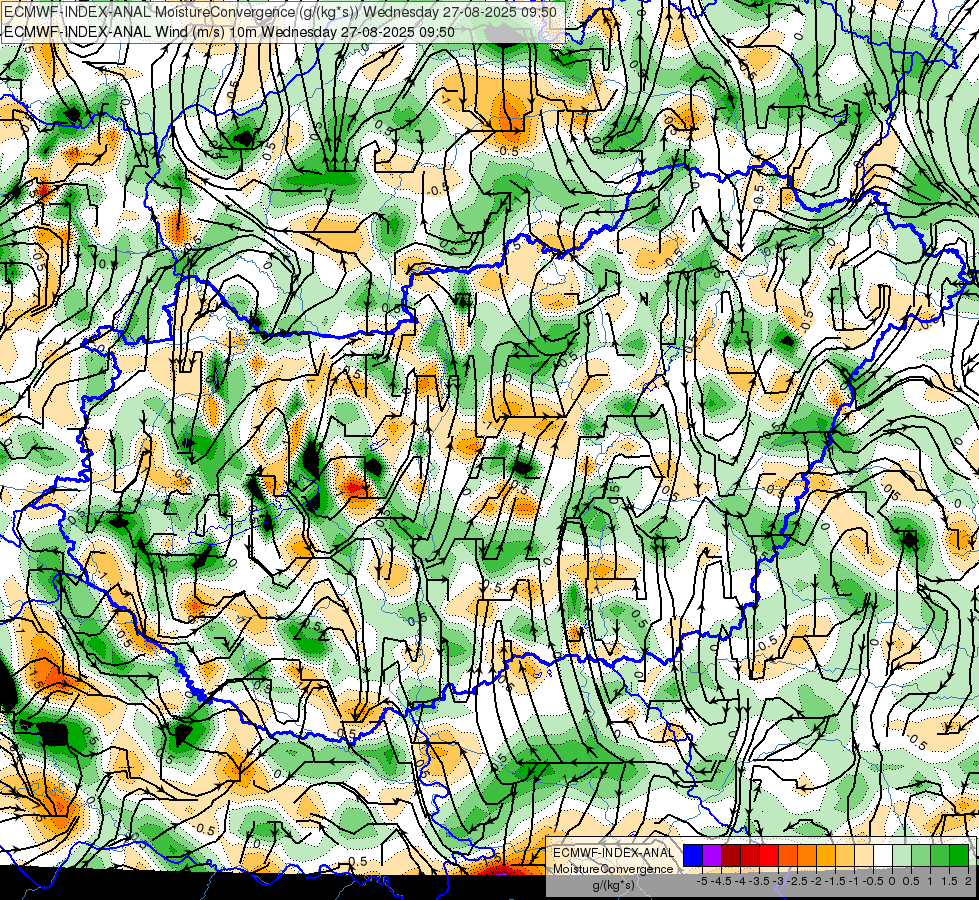The height and width of the screenshot is (900, 979).
Task: Click the MoistureConvergence header line at top
Action: pyautogui.click(x=280, y=12)
